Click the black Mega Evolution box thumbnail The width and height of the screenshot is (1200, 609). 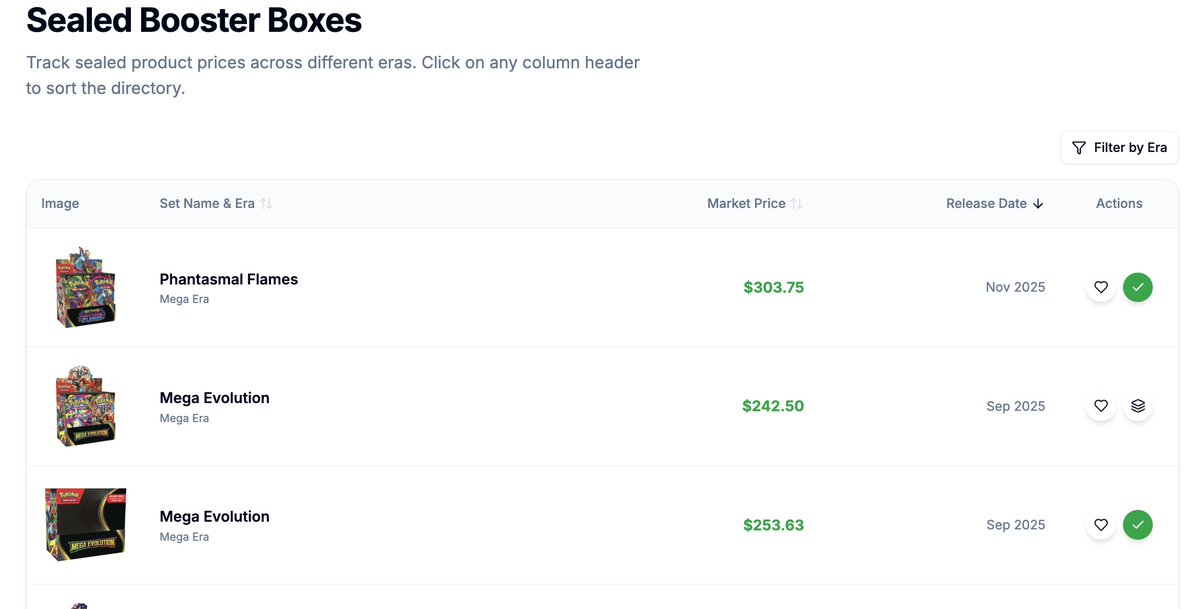85,525
